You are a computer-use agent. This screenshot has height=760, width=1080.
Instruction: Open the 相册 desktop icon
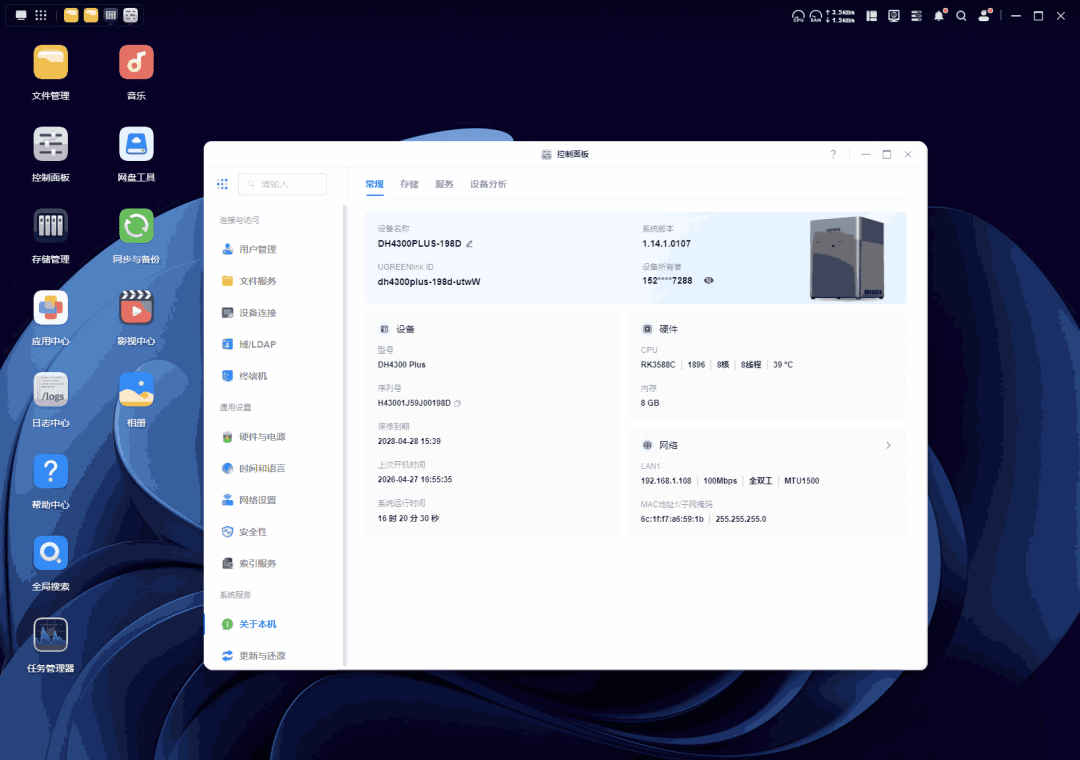pyautogui.click(x=136, y=390)
